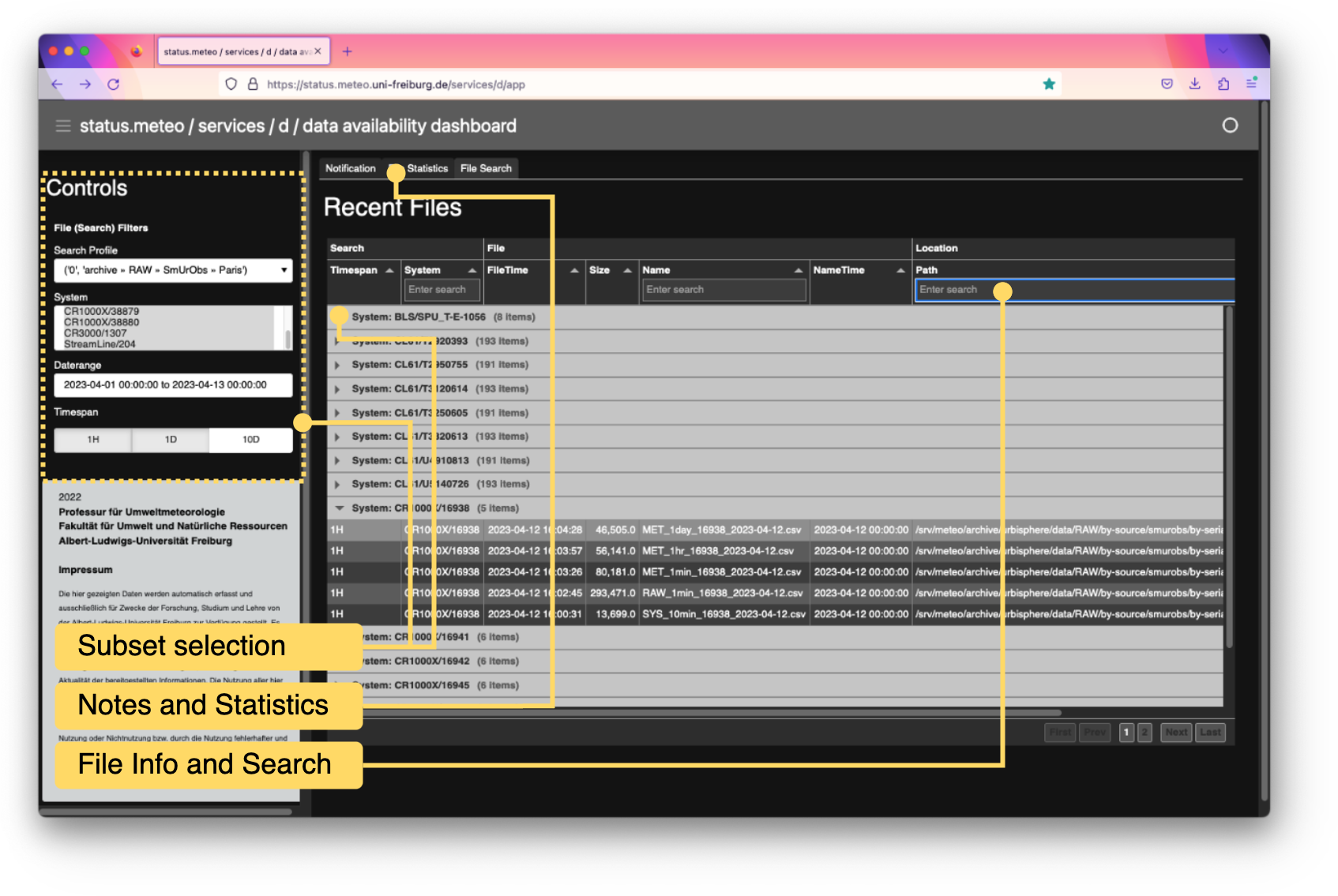Go to the Next page of results
This screenshot has height=896, width=1338.
coord(1175,733)
